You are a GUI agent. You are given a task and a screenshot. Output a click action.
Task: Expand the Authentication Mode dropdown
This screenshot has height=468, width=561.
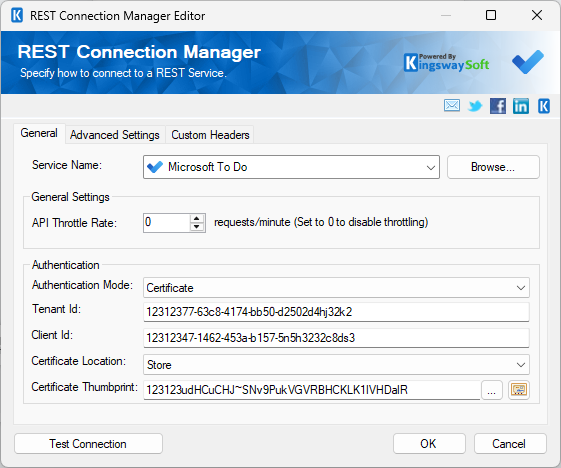pos(521,288)
